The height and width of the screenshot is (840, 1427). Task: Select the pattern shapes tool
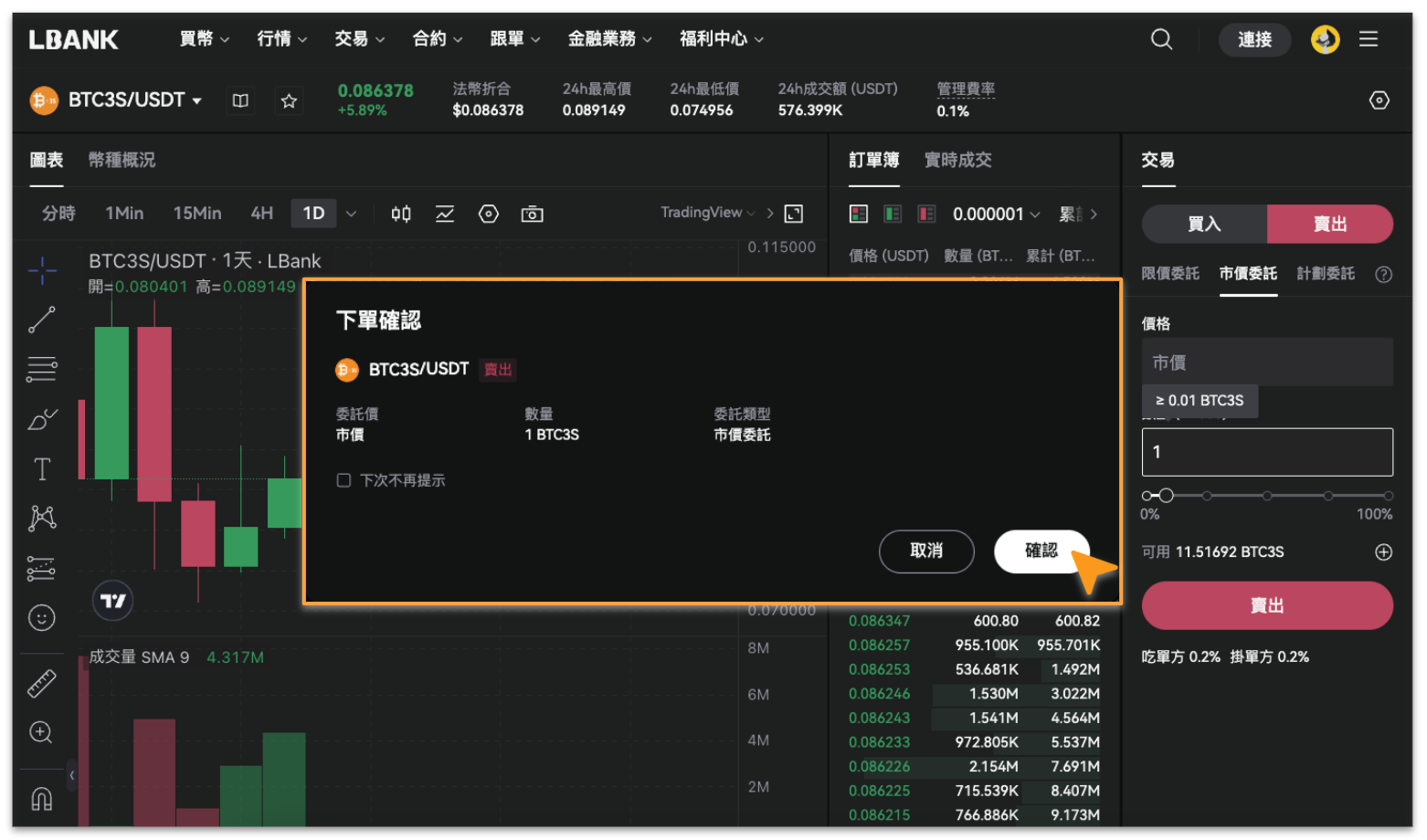(42, 519)
